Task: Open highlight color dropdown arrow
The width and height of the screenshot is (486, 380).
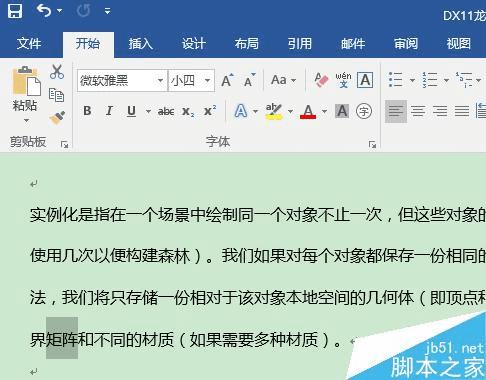Action: (x=290, y=111)
